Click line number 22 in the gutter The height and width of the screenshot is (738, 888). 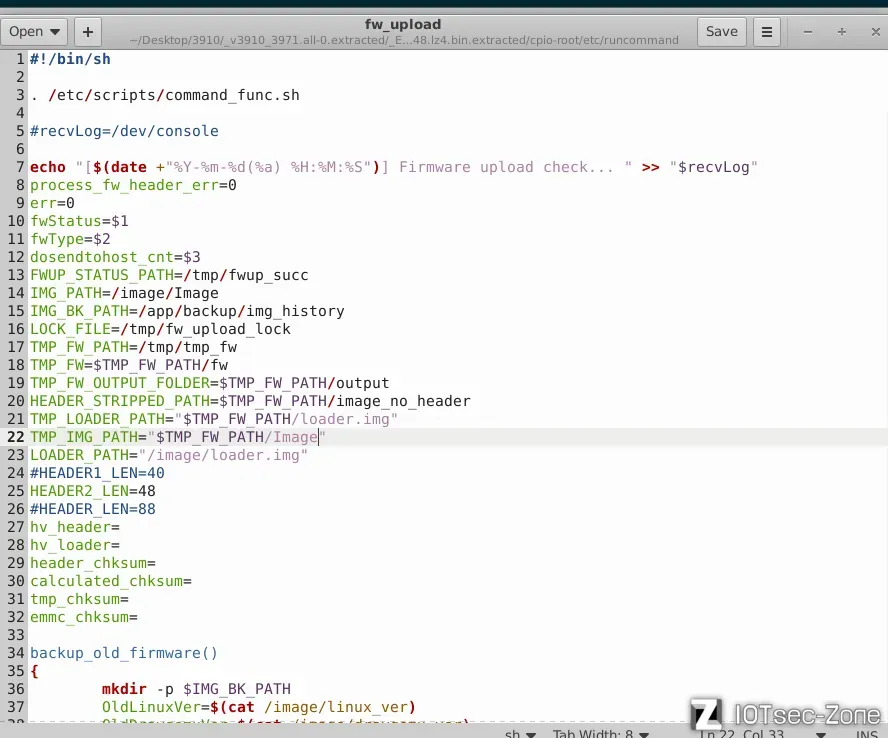16,437
